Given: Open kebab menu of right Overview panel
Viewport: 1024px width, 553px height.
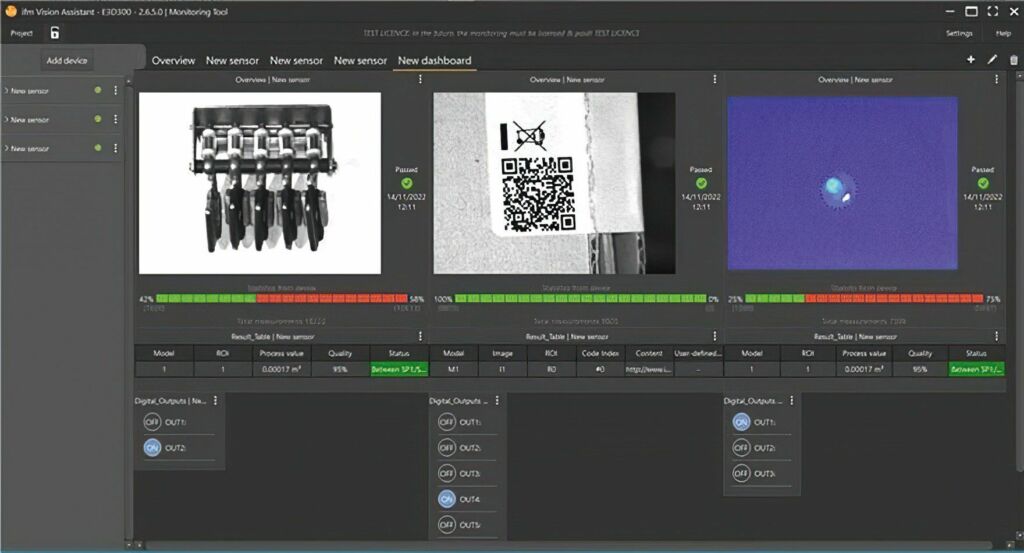Looking at the screenshot, I should (x=997, y=79).
